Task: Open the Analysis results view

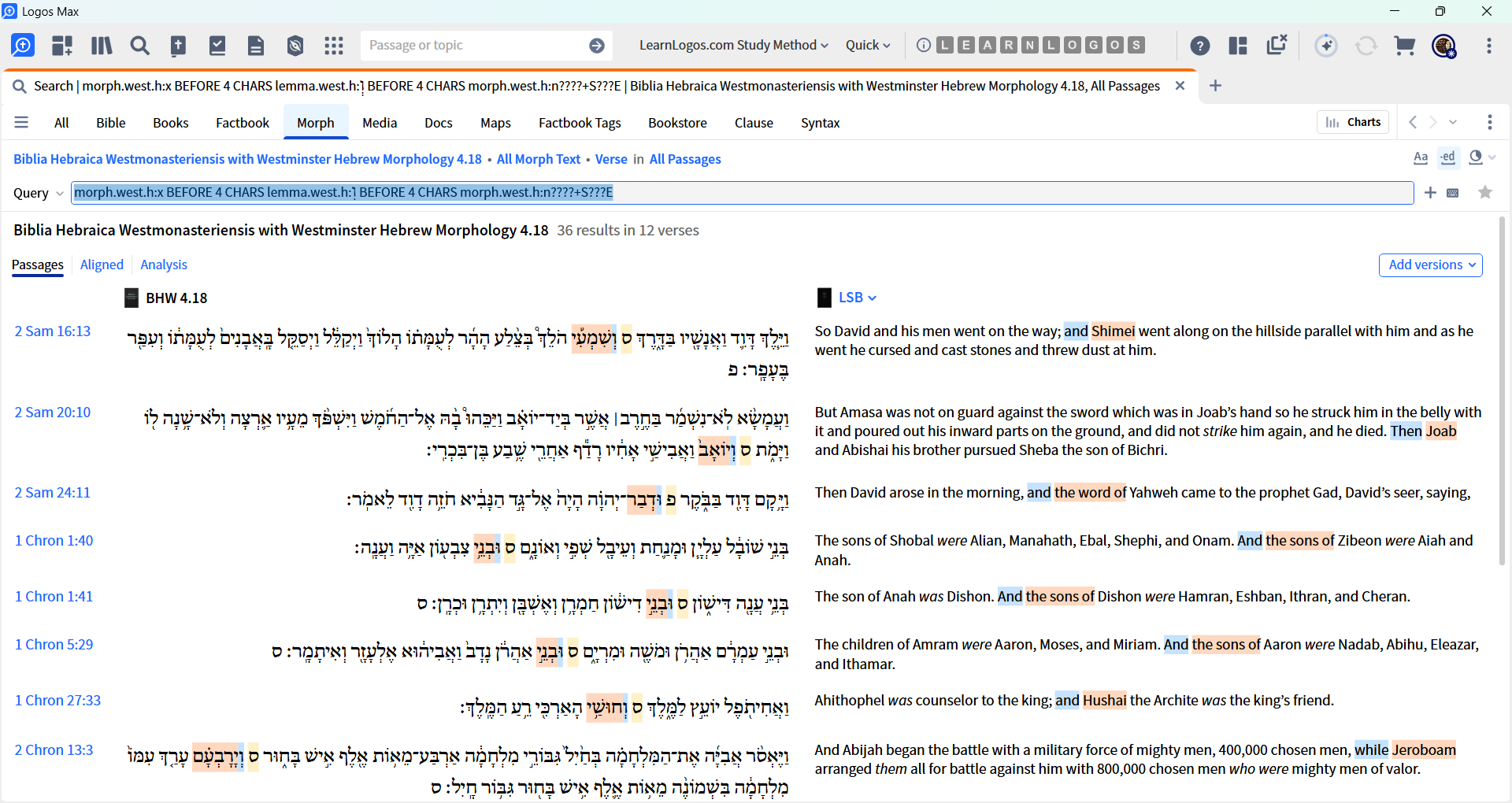Action: pyautogui.click(x=164, y=265)
